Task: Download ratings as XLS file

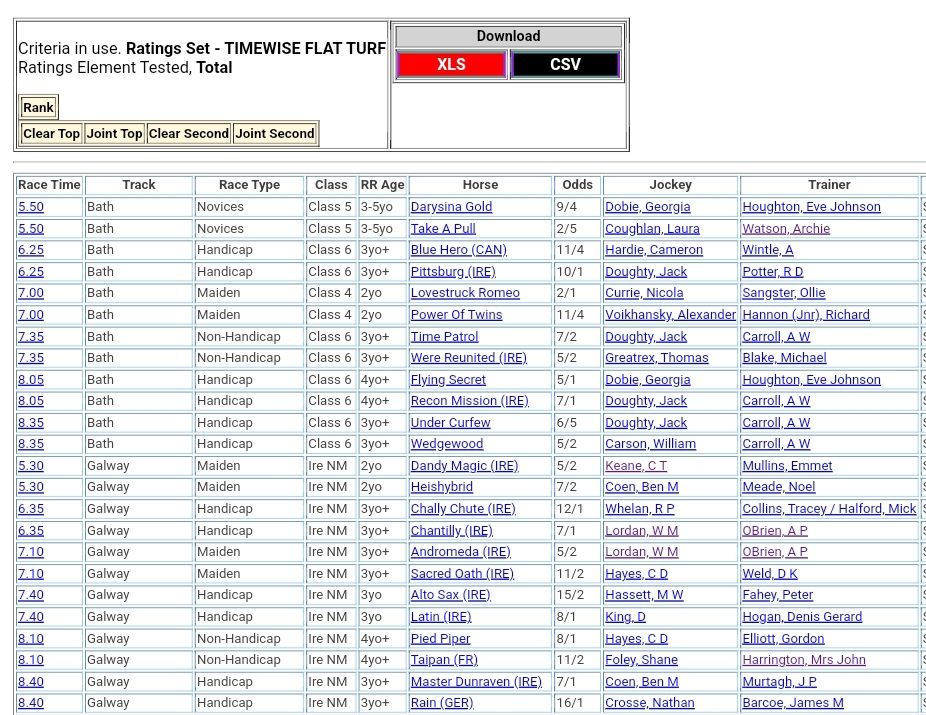Action: 451,64
